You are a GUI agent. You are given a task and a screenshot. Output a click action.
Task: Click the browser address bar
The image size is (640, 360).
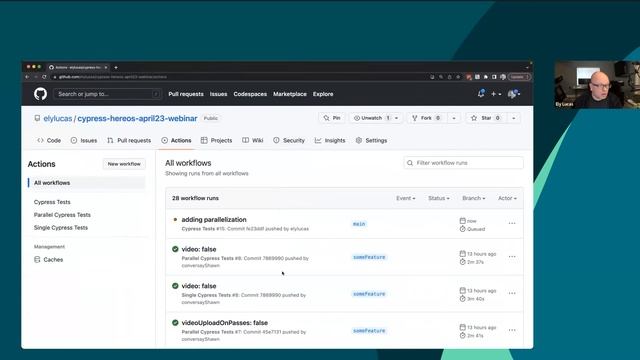pos(239,77)
